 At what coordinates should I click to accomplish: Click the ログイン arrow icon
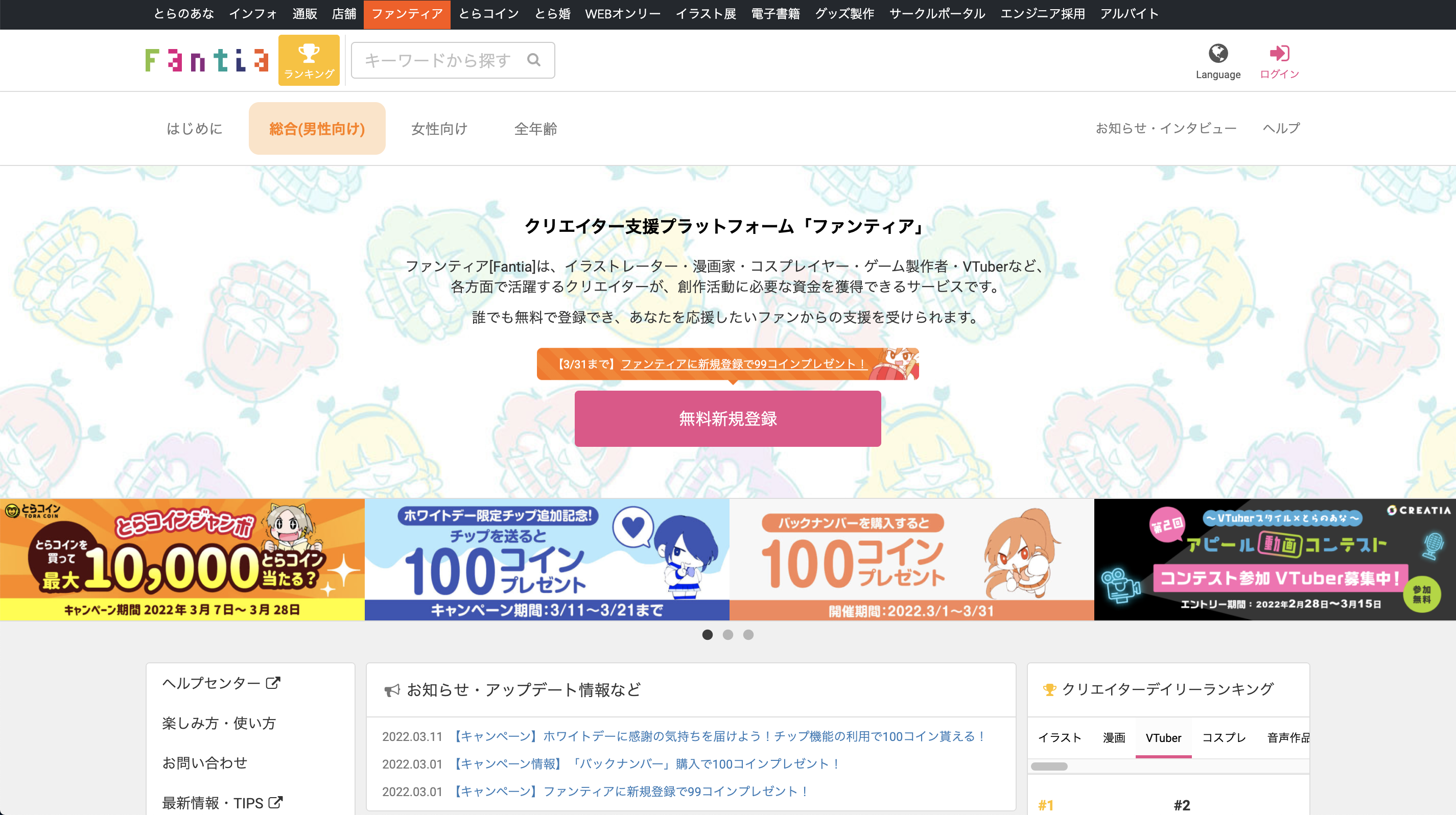(1280, 54)
